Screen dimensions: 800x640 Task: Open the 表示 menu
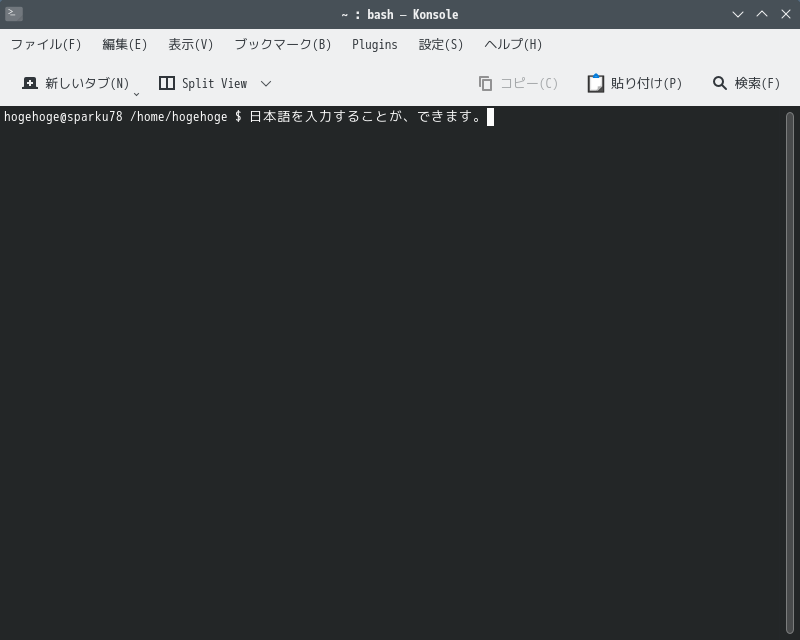(188, 44)
